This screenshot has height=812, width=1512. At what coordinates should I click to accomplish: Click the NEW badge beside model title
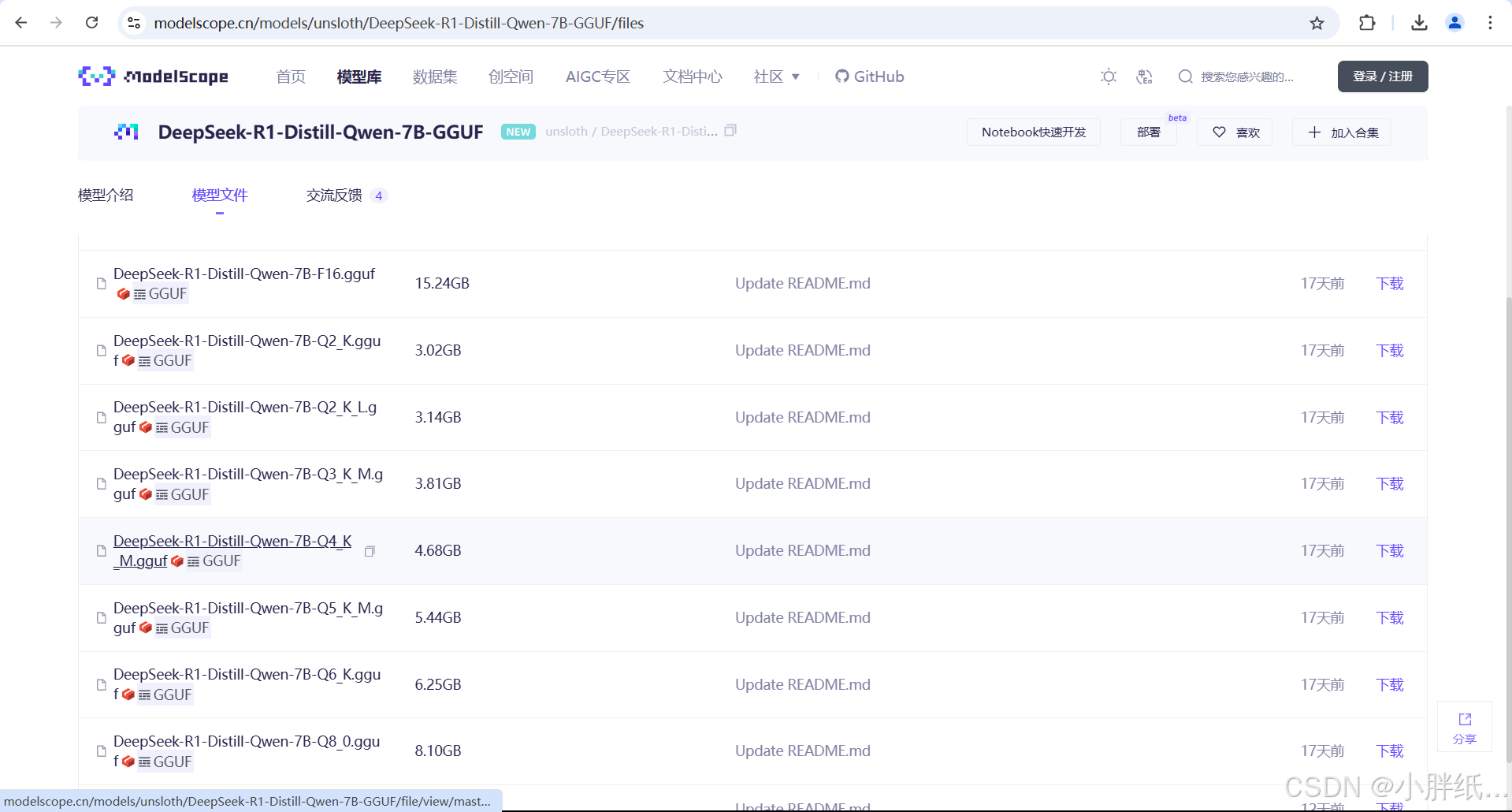(518, 132)
